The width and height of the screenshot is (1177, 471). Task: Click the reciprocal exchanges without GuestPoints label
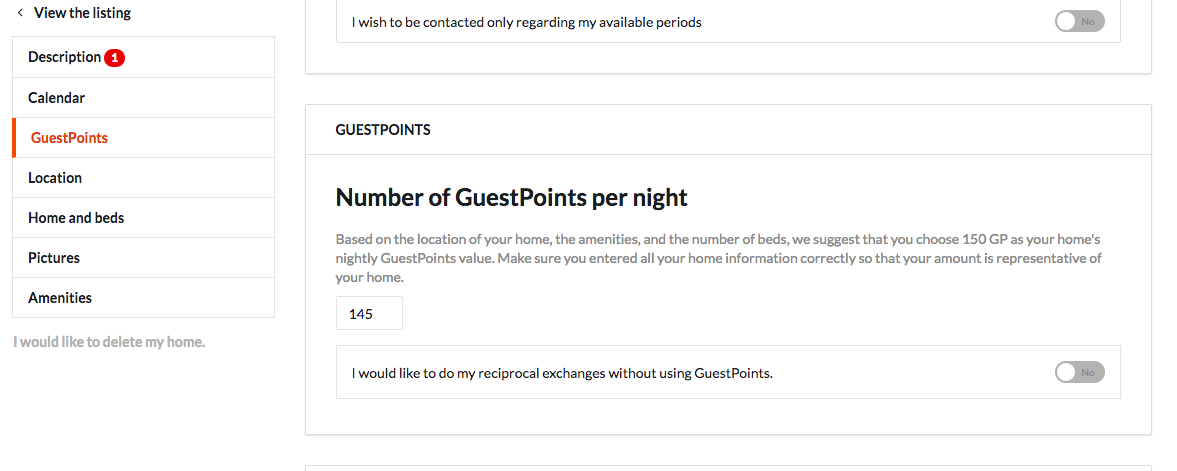coord(562,373)
